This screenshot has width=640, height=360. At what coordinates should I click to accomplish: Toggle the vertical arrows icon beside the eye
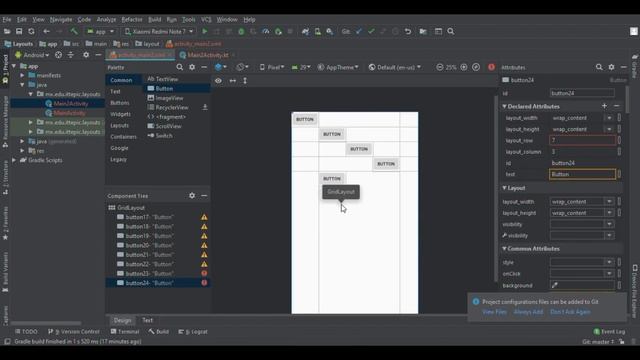click(x=245, y=81)
